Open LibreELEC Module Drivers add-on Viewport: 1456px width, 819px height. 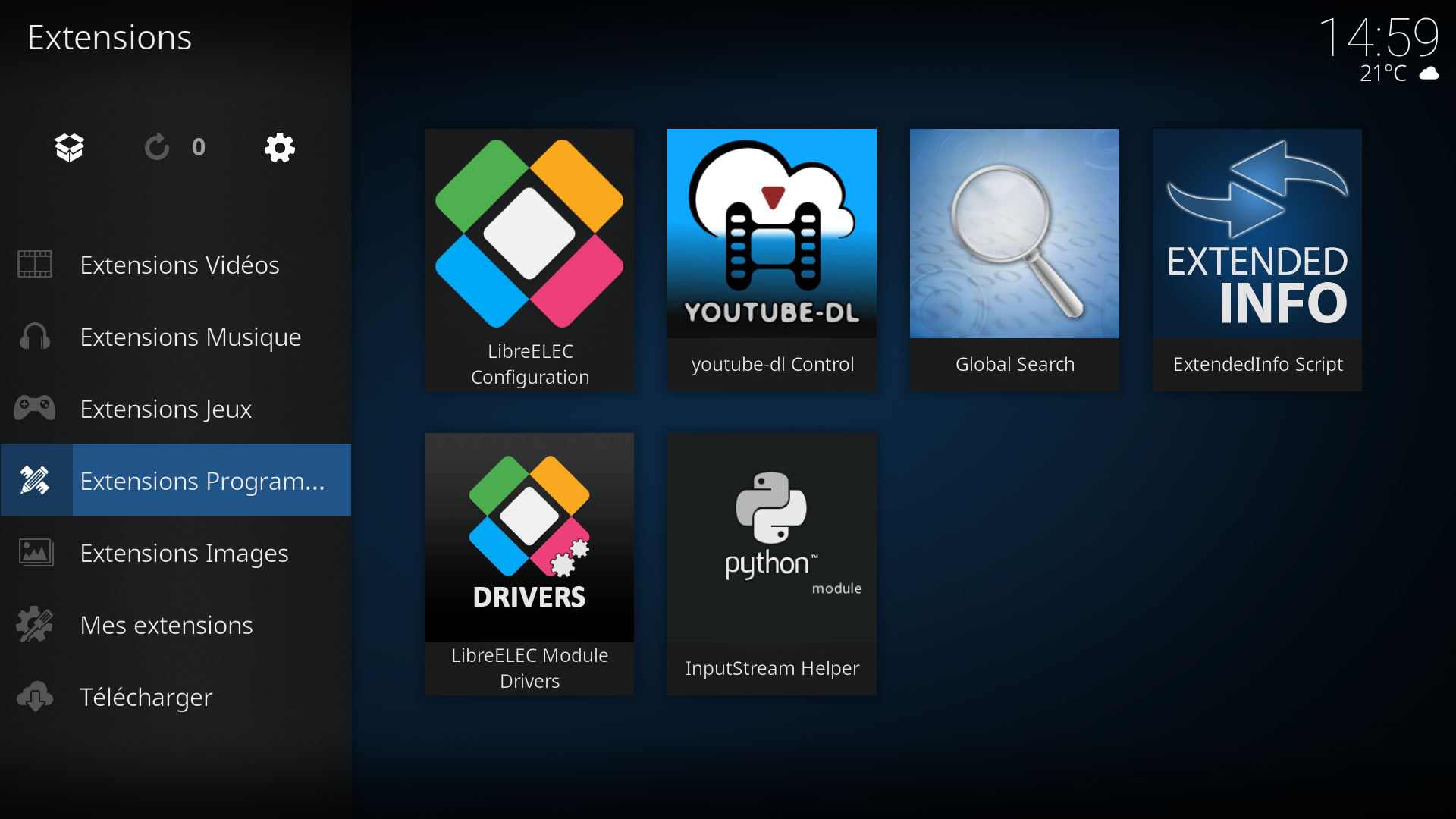(x=529, y=564)
